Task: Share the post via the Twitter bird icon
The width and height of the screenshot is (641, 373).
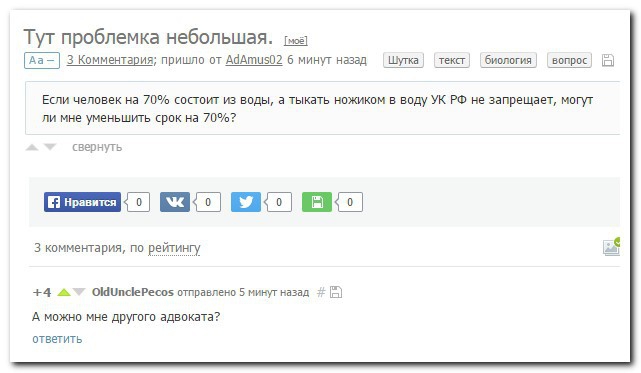Action: pyautogui.click(x=246, y=202)
